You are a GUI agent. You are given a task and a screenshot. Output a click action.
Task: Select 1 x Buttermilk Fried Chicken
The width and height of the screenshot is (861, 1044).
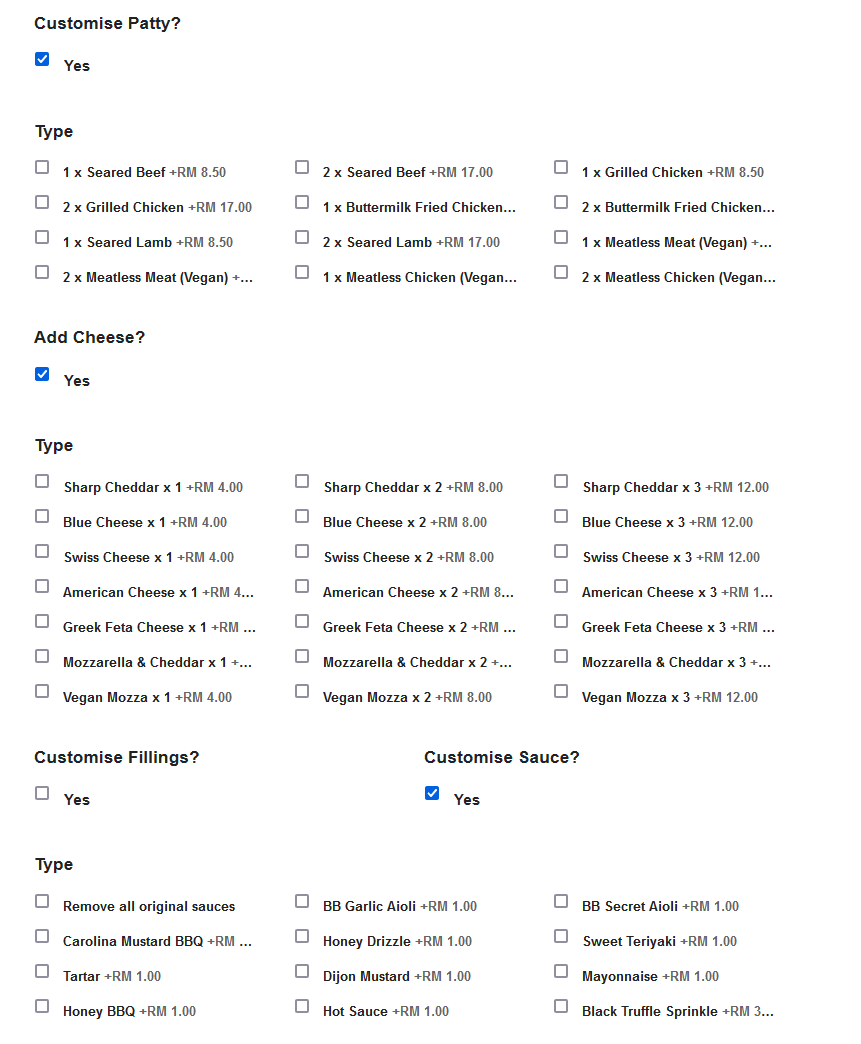click(x=302, y=201)
